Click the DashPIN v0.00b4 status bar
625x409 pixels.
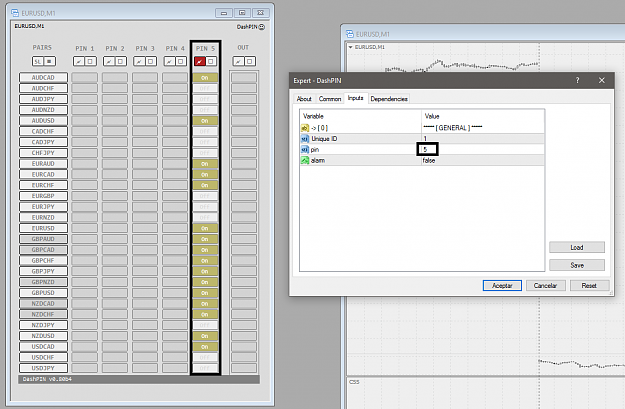coord(139,380)
